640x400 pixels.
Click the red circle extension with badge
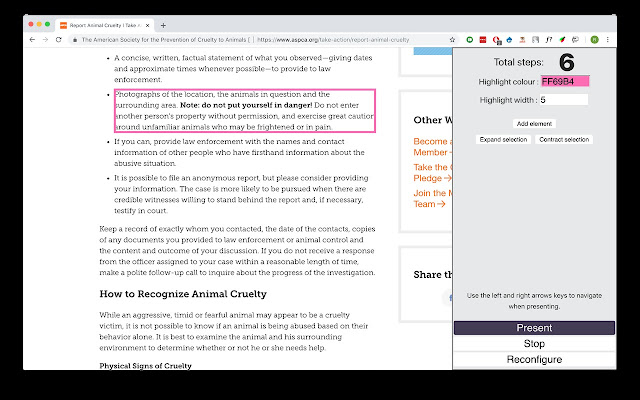click(496, 40)
